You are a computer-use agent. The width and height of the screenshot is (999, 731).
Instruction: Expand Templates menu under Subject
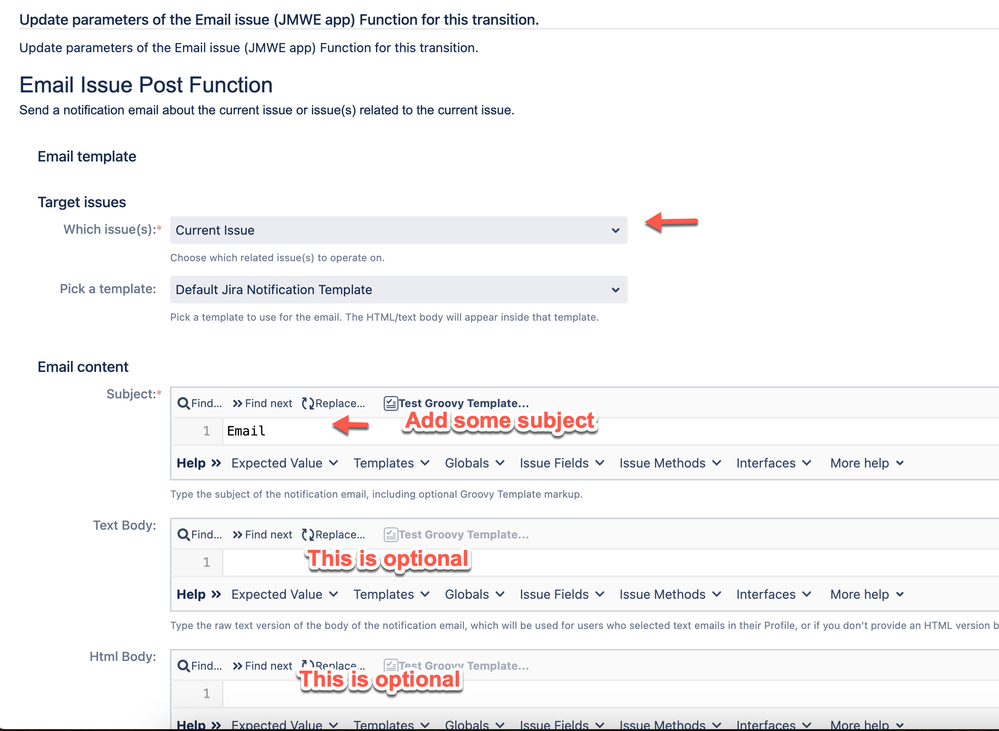391,463
